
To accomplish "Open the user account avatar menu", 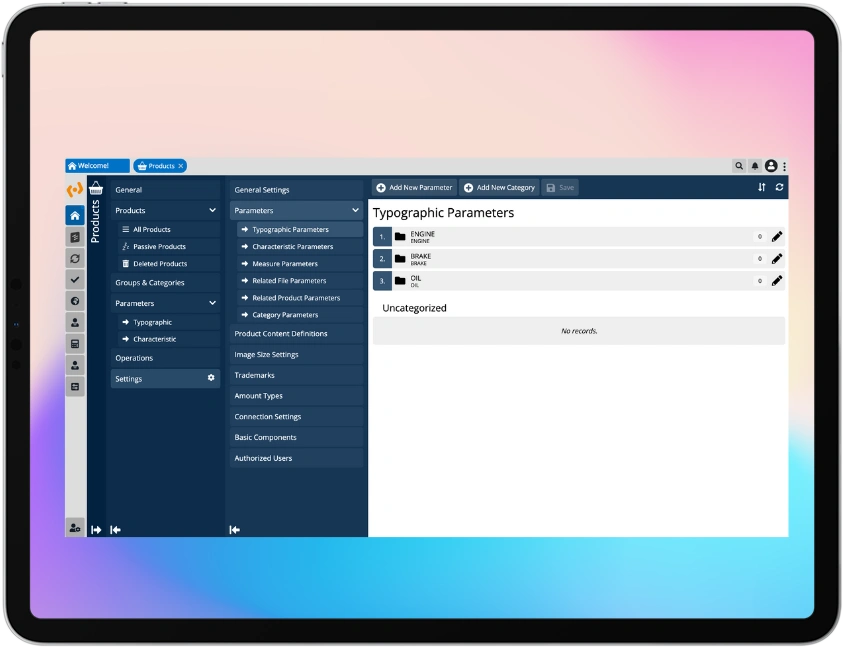I will (x=771, y=166).
